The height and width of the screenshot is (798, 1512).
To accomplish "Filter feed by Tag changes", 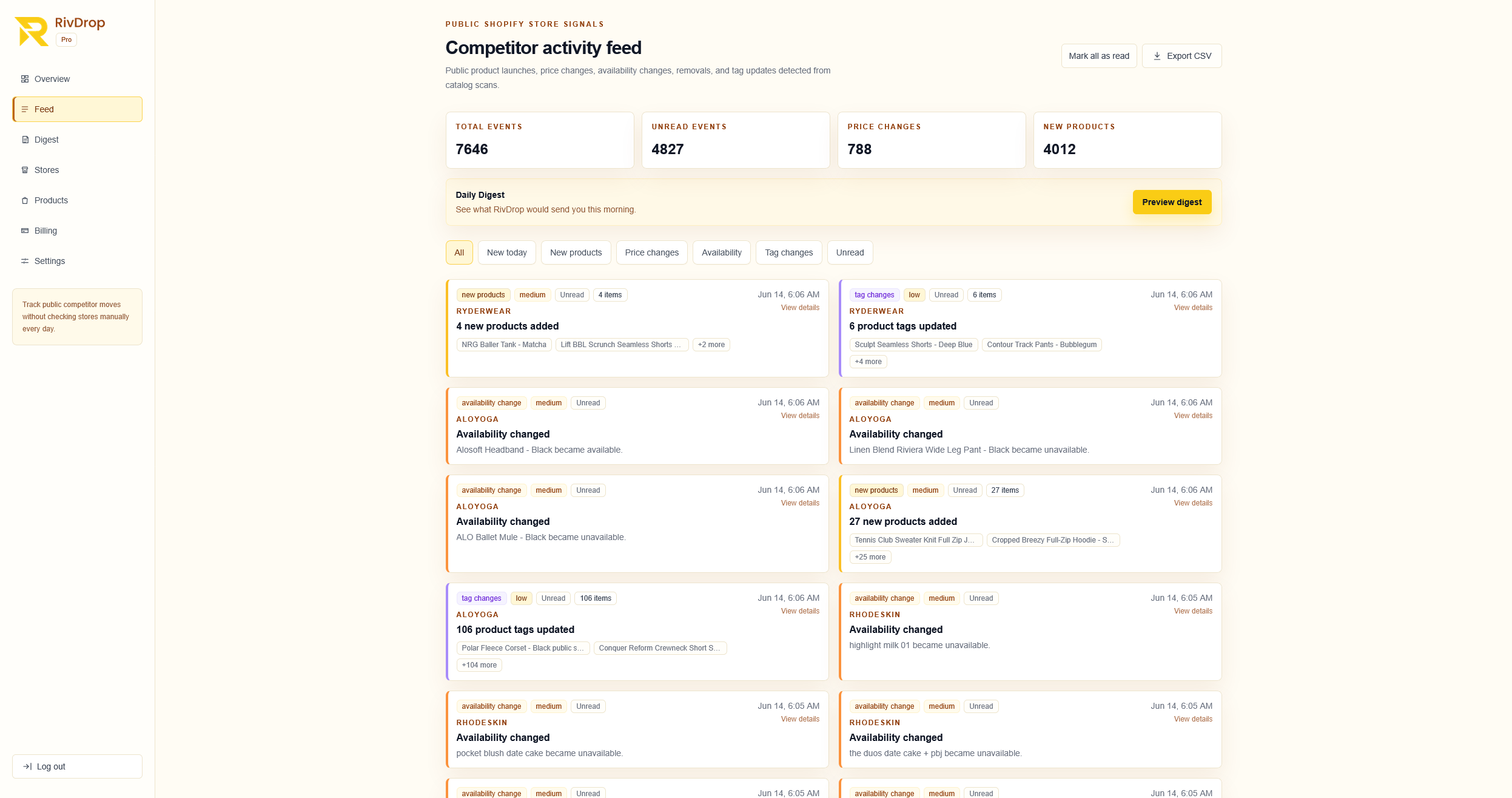I will coord(789,252).
